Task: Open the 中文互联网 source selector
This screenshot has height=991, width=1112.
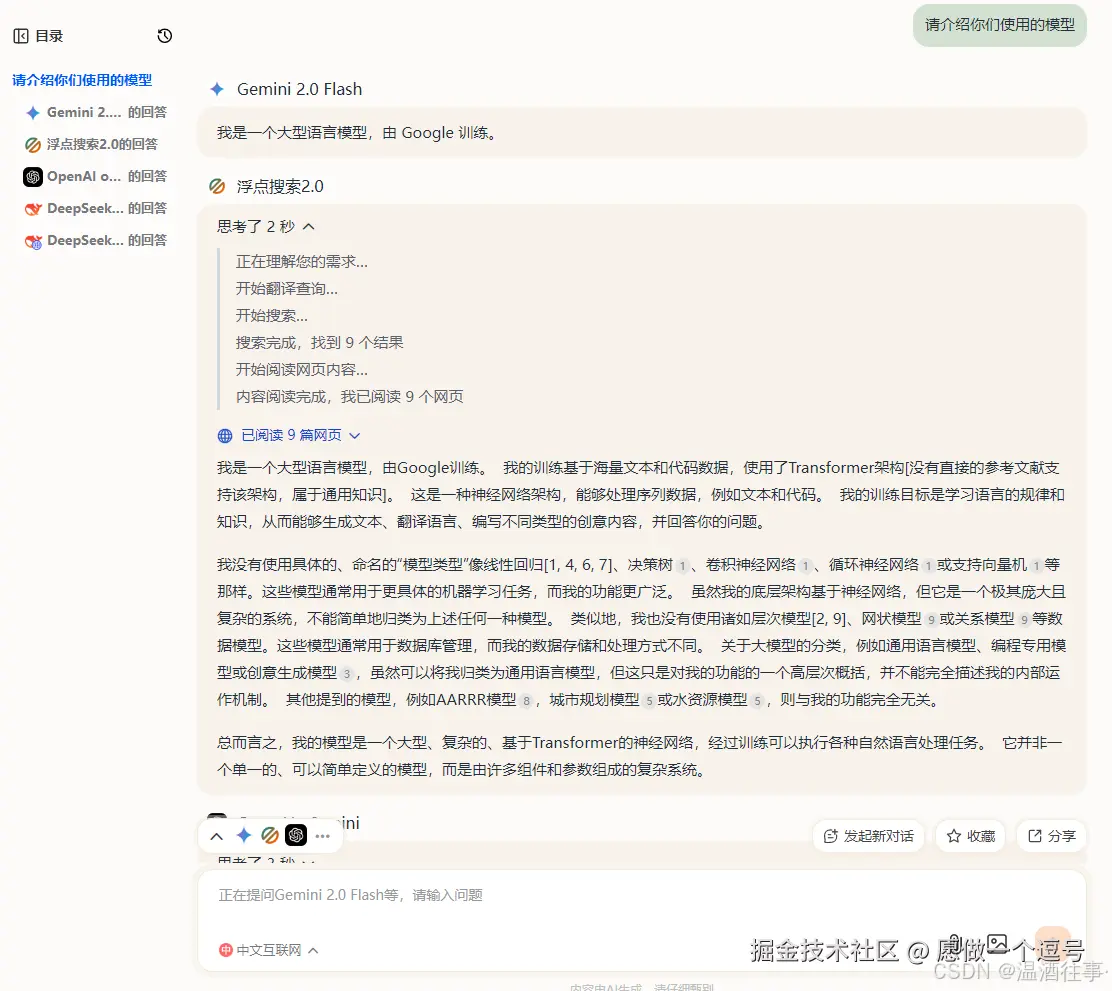Action: (266, 950)
